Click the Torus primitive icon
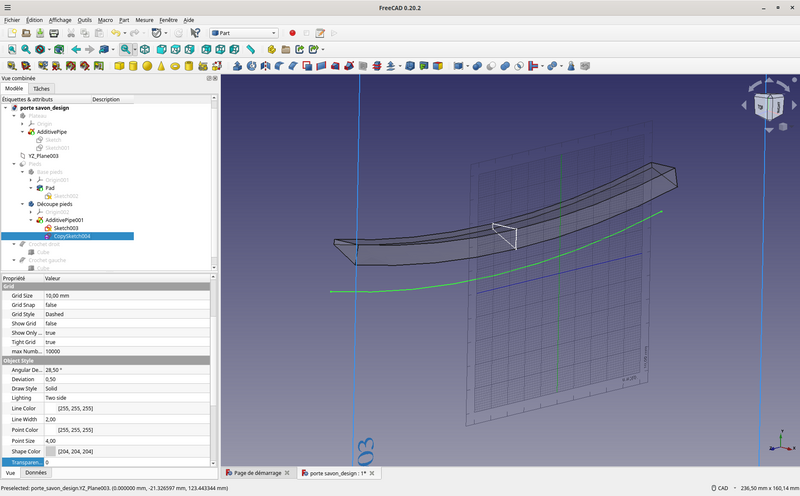Viewport: 800px width, 496px height. pyautogui.click(x=175, y=66)
